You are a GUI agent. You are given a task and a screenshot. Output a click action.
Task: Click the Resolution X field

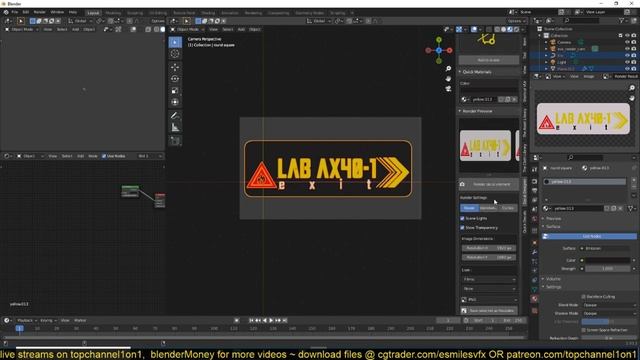(489, 248)
